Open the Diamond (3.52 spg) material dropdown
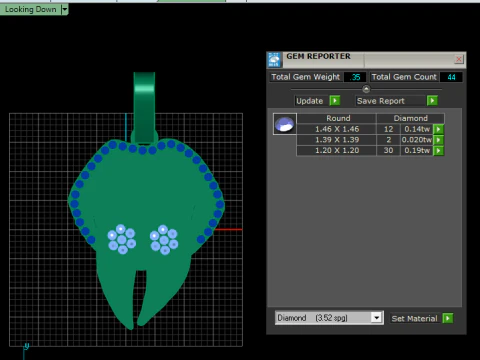The image size is (480, 360). click(329, 318)
